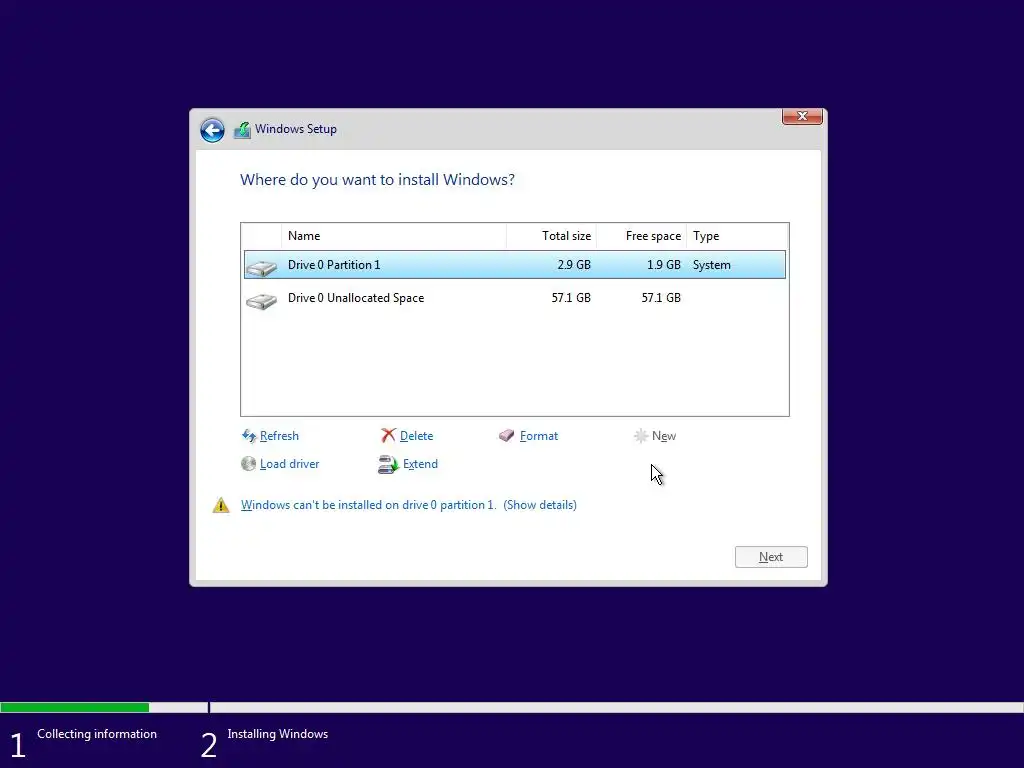This screenshot has width=1024, height=768.
Task: Click the 57.1 GB free space cell
Action: (661, 298)
